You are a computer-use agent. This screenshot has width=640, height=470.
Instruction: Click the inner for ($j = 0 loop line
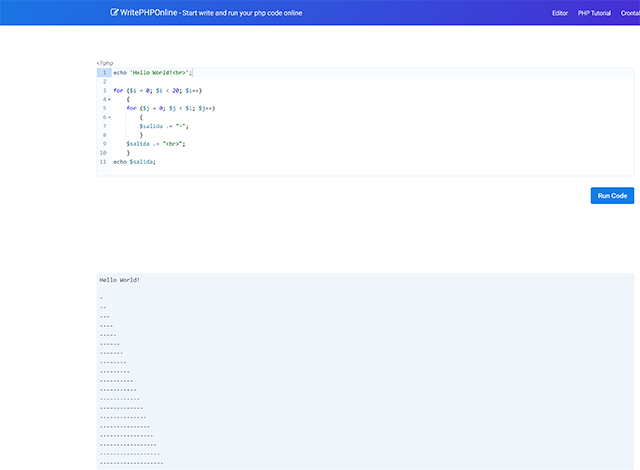(x=170, y=108)
